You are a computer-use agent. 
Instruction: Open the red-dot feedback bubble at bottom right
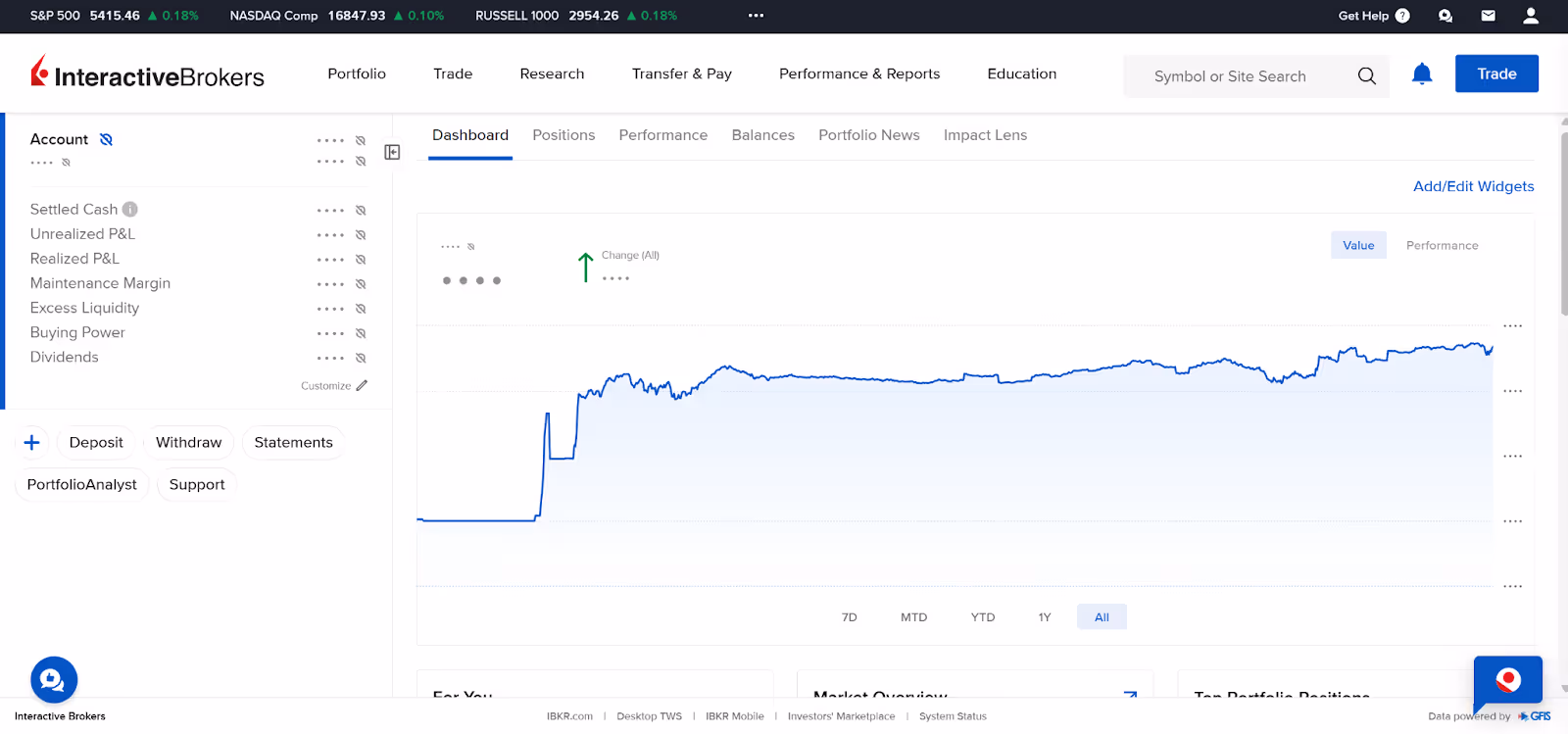[1508, 680]
